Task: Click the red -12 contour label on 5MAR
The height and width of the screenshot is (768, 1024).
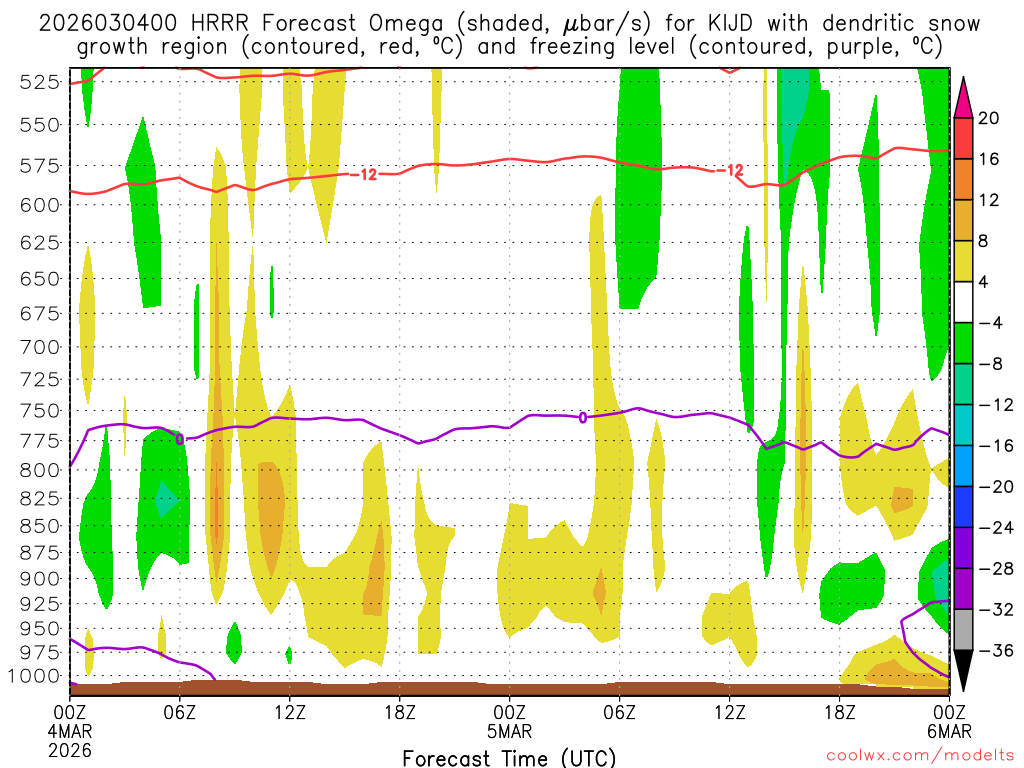Action: [730, 170]
